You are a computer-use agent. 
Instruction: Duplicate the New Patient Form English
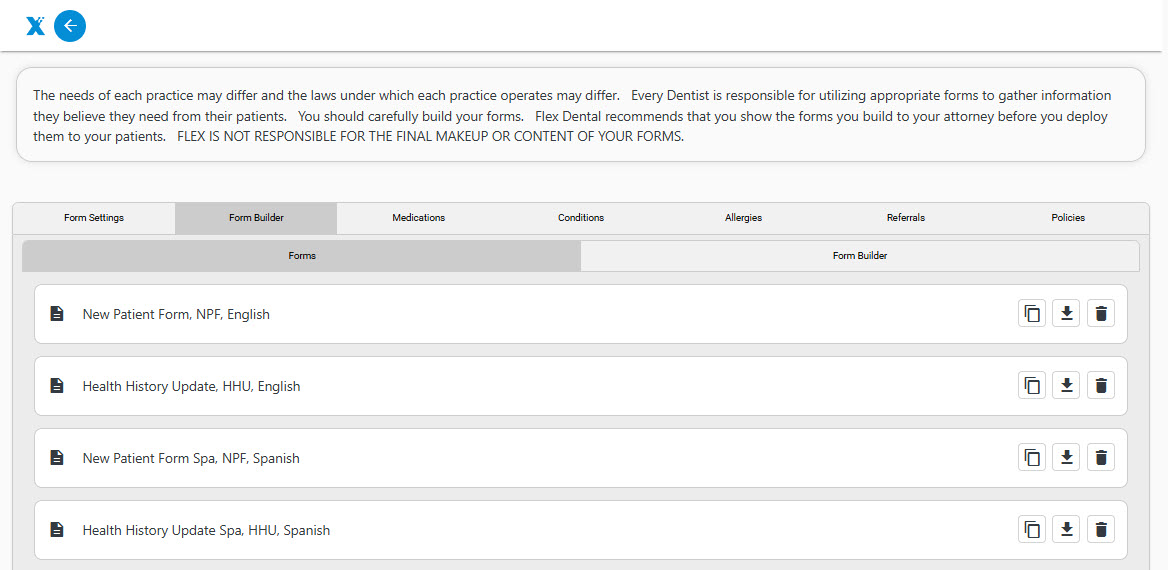click(x=1032, y=314)
